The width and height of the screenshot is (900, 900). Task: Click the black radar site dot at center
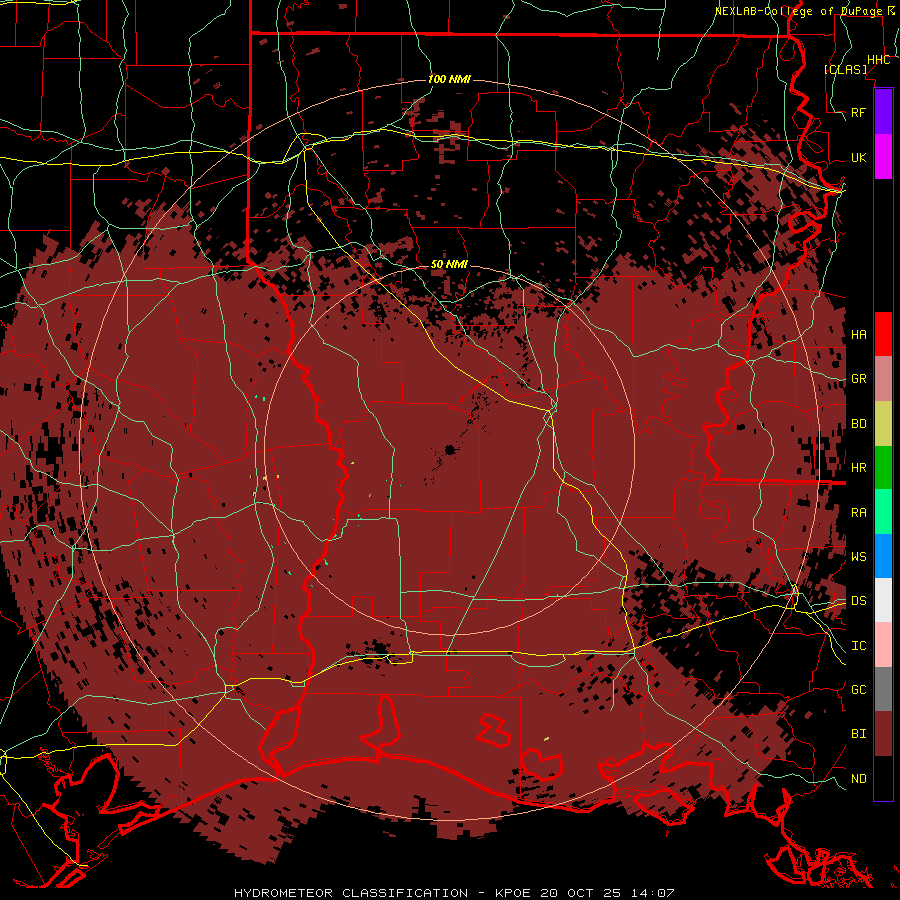450,449
